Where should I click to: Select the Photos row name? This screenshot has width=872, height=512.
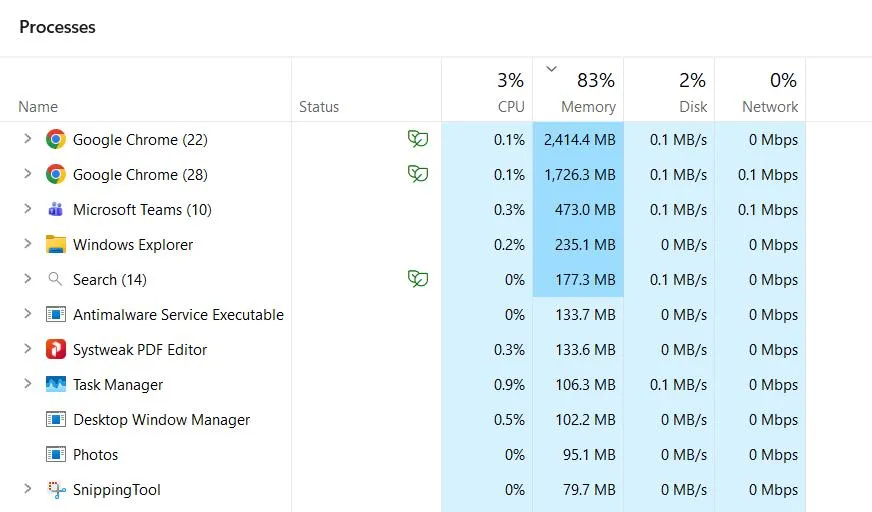(x=96, y=455)
